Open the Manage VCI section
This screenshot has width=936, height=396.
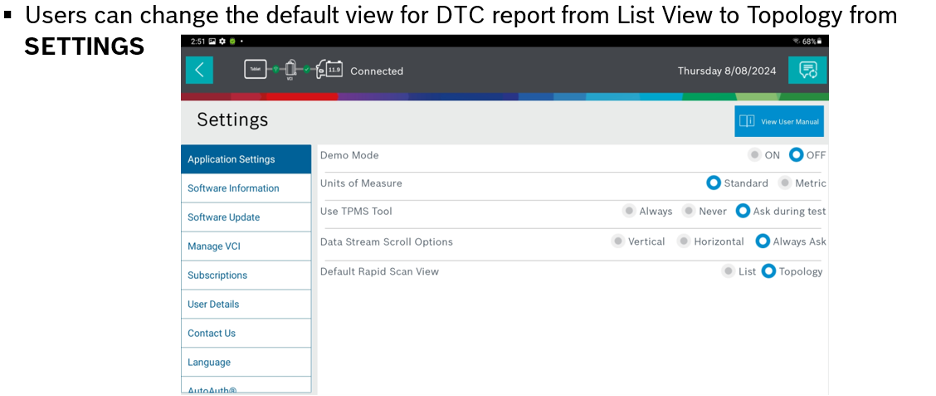tap(246, 246)
